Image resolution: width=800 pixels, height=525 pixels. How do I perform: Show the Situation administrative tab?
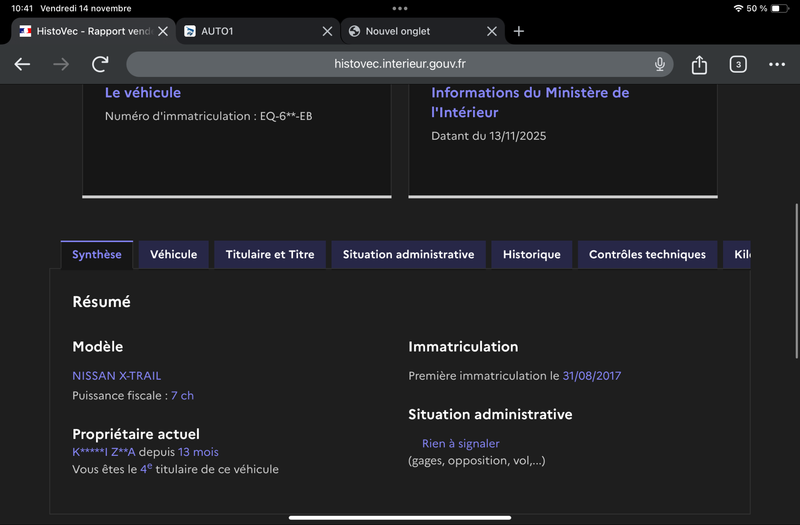[x=408, y=255]
